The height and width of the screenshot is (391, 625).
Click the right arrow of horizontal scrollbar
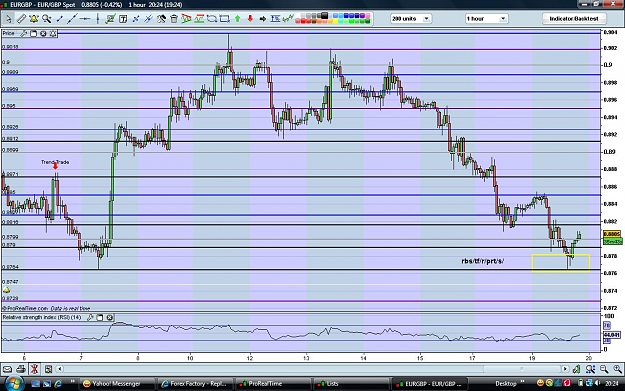coord(565,369)
